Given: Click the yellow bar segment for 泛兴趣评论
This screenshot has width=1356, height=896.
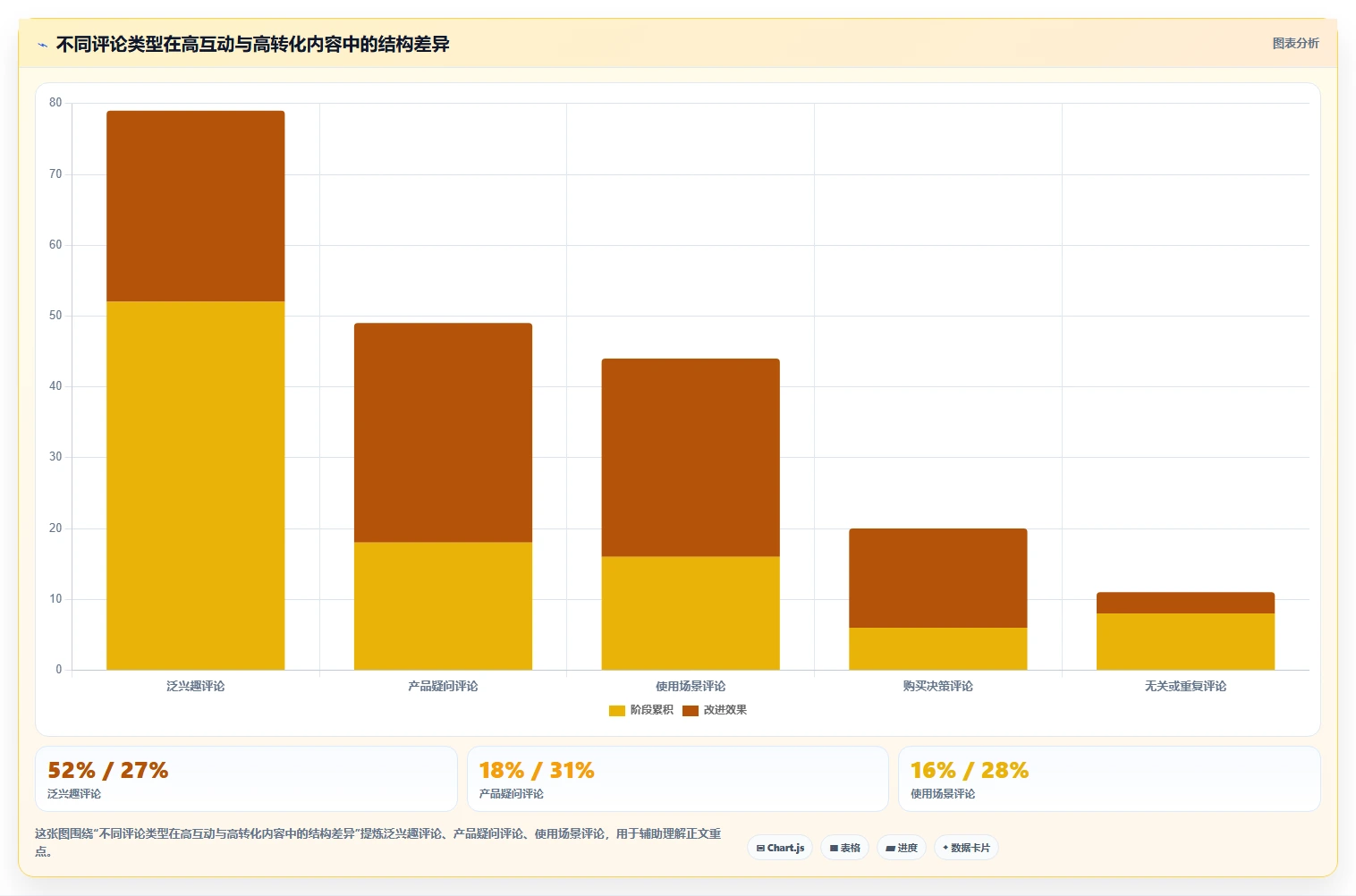Looking at the screenshot, I should tap(196, 486).
